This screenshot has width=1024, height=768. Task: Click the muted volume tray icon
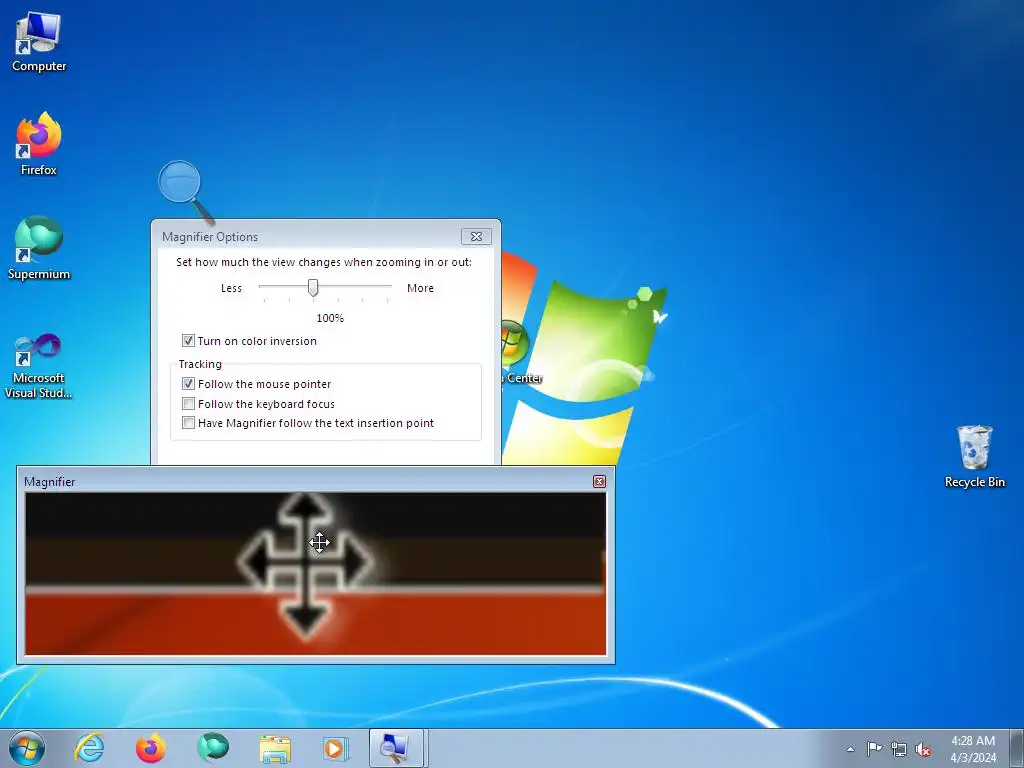pyautogui.click(x=923, y=749)
